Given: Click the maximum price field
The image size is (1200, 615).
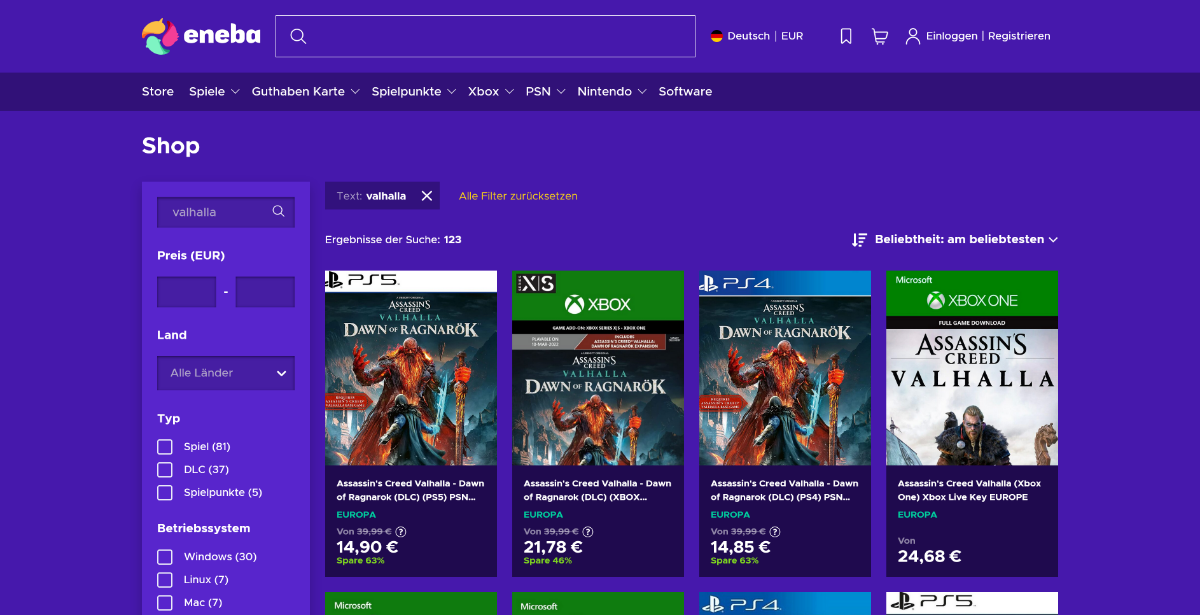Looking at the screenshot, I should [x=265, y=292].
